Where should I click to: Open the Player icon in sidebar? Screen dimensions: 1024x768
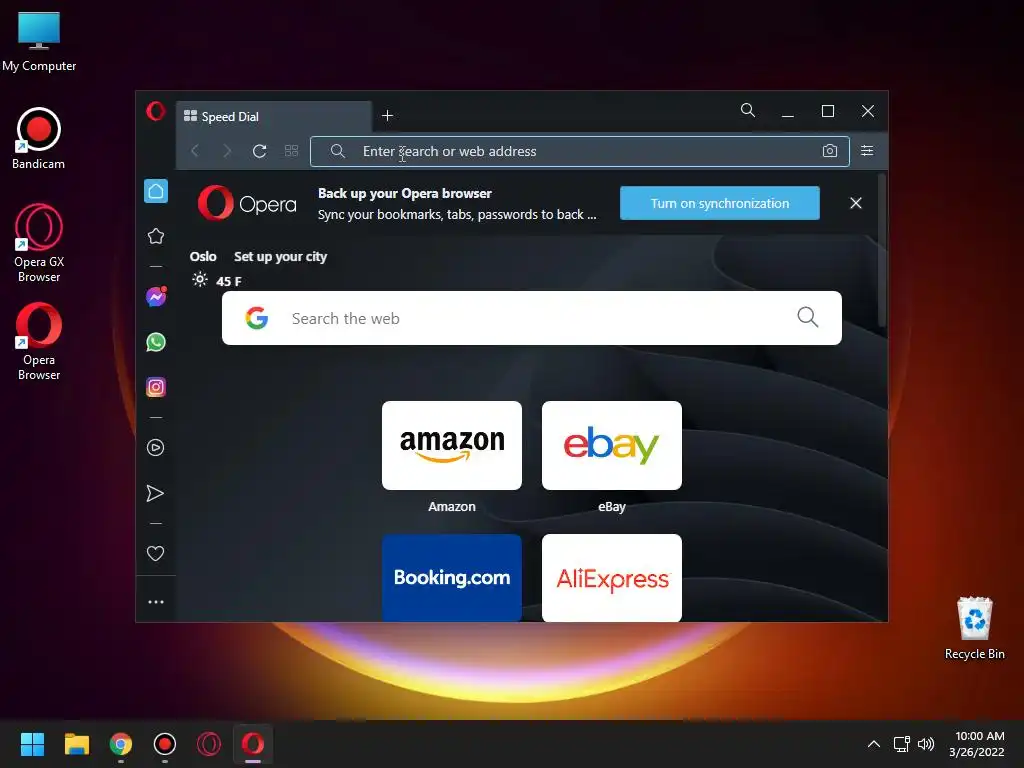point(155,447)
